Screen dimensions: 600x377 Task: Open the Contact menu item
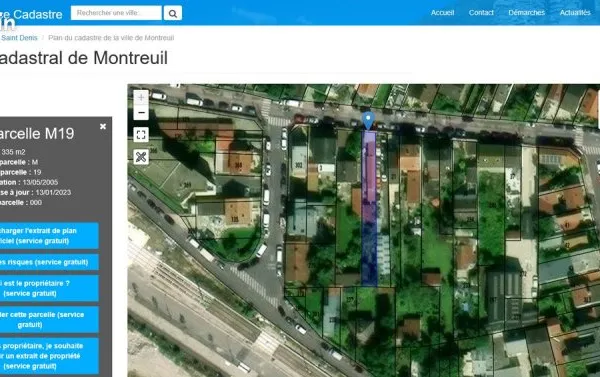tap(481, 13)
